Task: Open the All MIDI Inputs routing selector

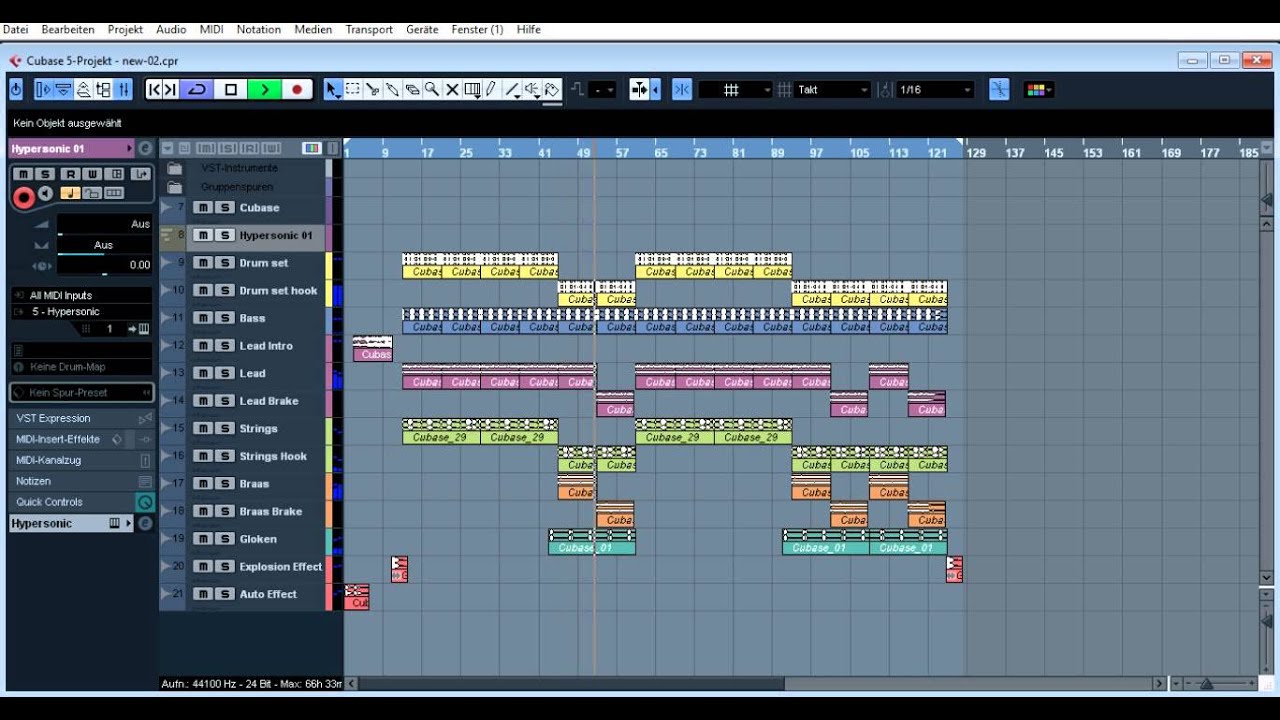Action: [82, 296]
